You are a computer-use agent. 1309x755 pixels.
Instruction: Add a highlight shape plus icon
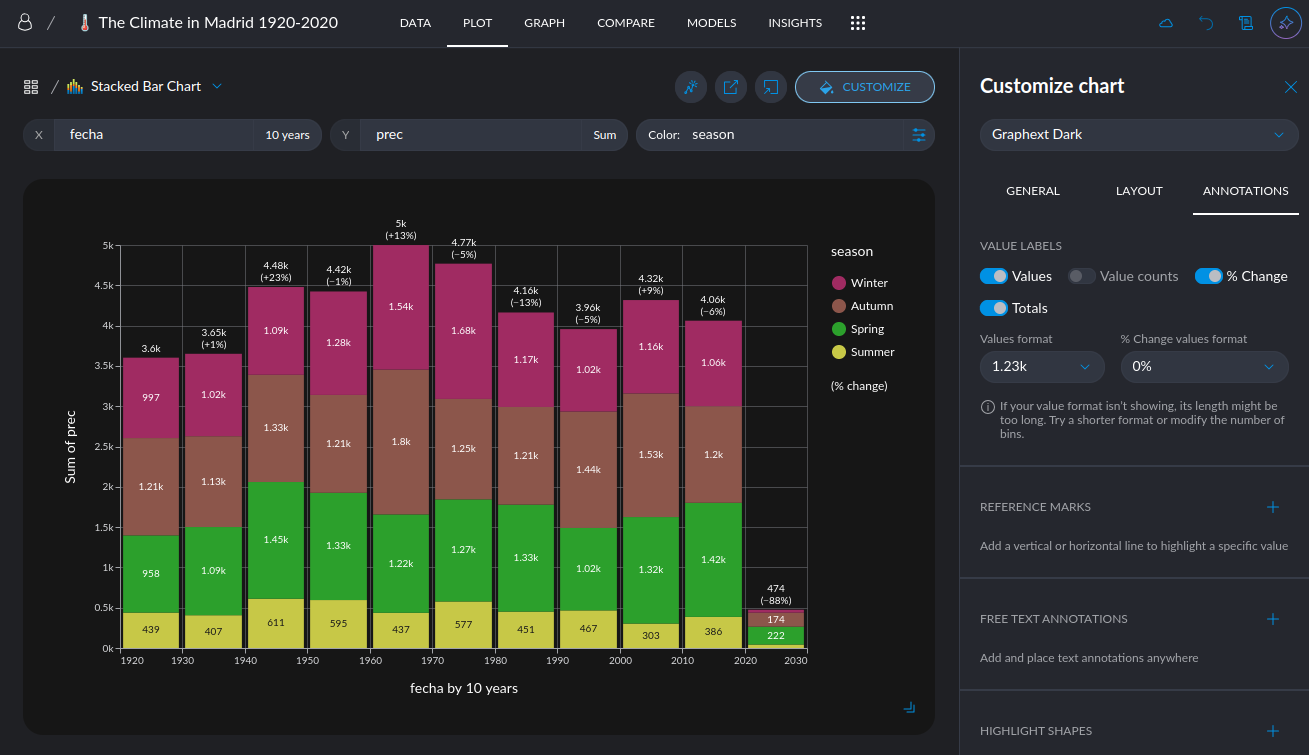click(x=1273, y=731)
